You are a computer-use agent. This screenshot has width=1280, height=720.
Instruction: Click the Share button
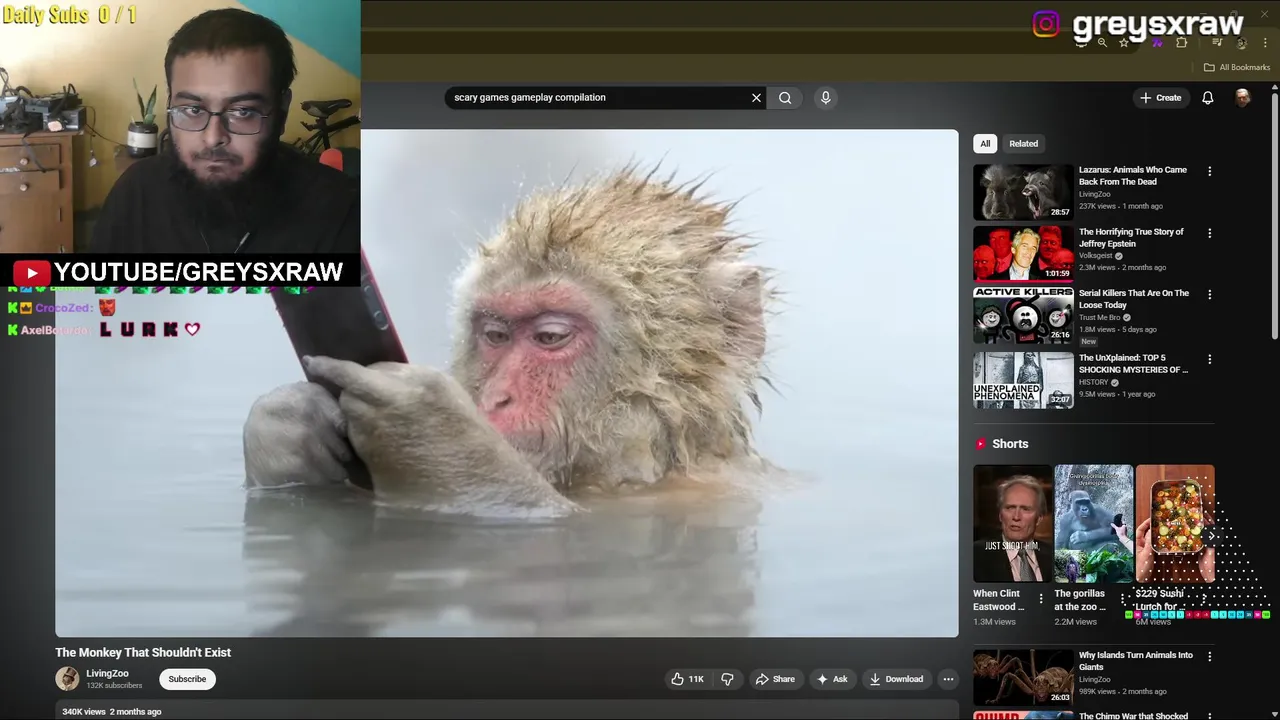pyautogui.click(x=775, y=679)
